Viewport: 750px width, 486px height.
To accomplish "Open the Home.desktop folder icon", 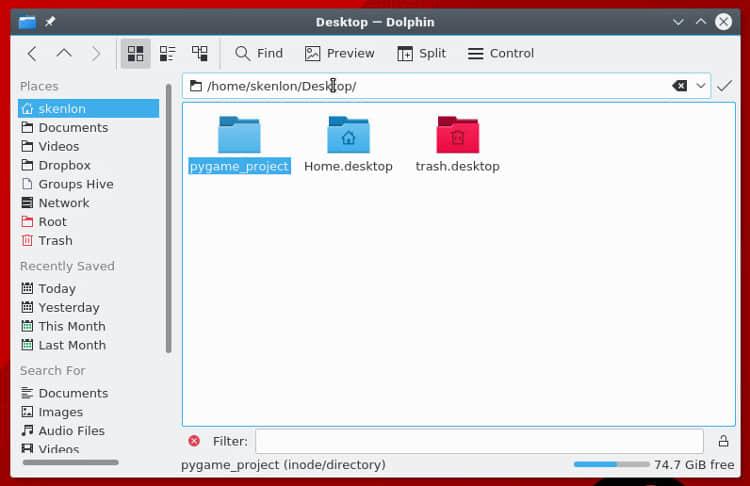I will pyautogui.click(x=348, y=136).
